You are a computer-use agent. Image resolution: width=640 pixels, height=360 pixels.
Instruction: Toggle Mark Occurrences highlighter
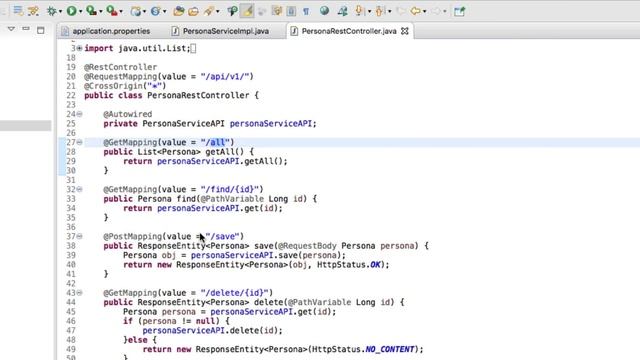point(247,11)
